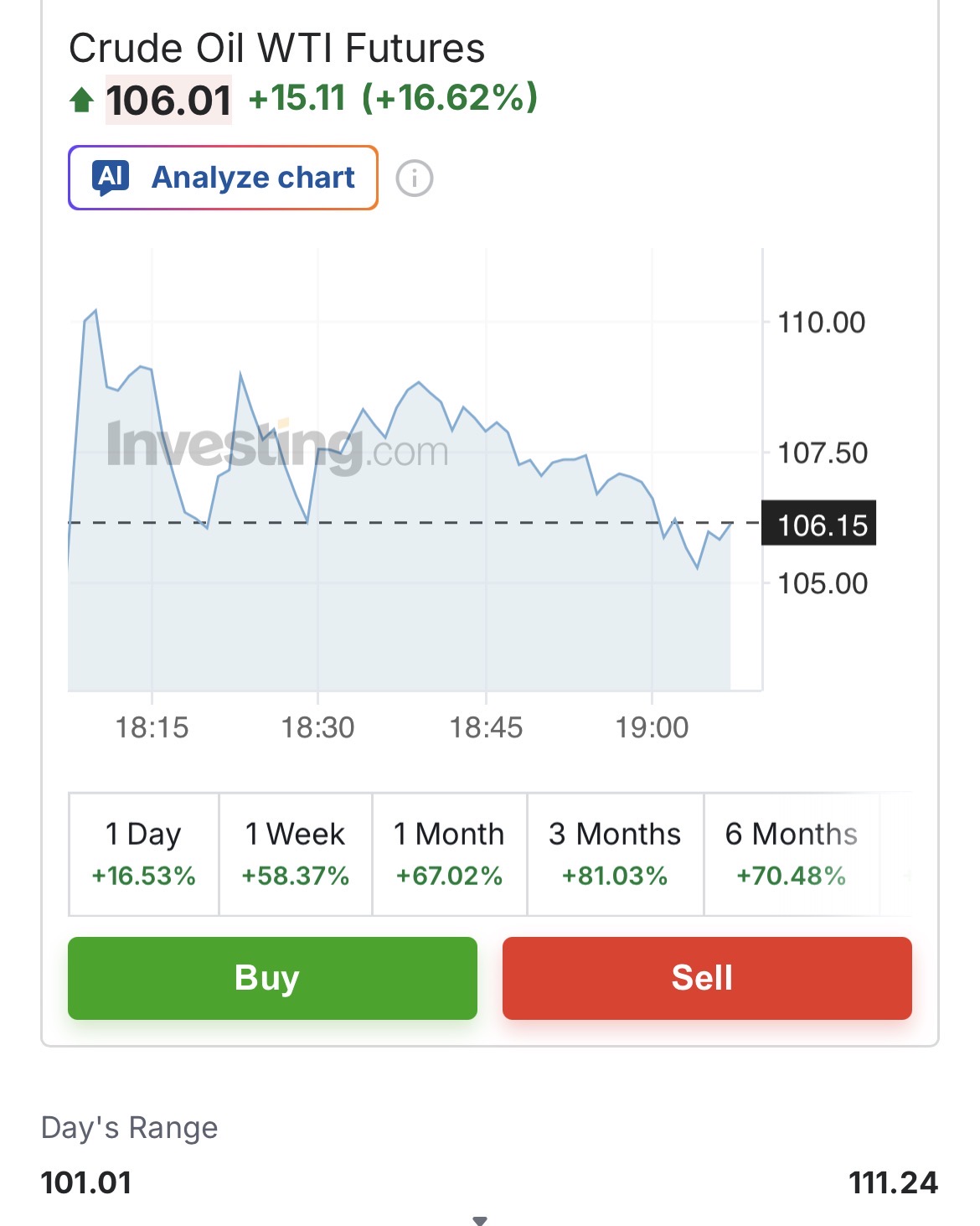Click the 106.15 current price label
980x1226 pixels.
coord(820,525)
